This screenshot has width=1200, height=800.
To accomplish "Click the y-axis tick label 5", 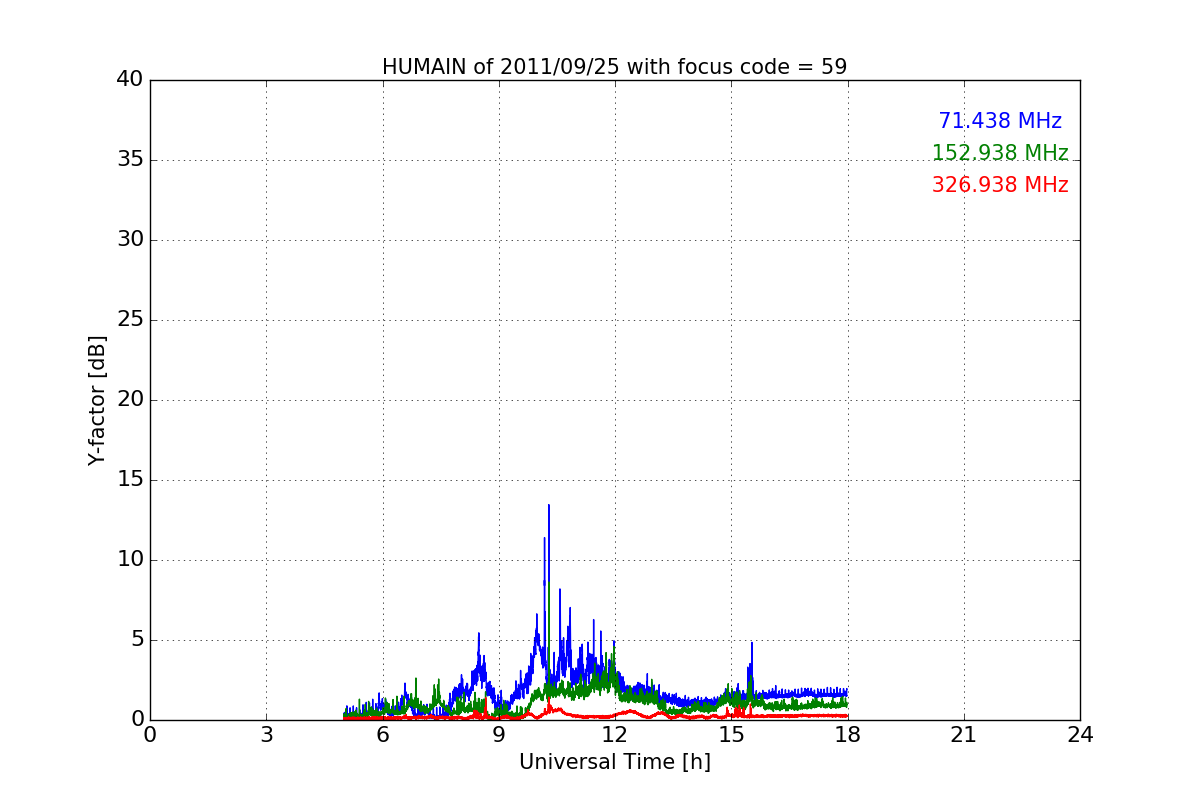I will 136,640.
